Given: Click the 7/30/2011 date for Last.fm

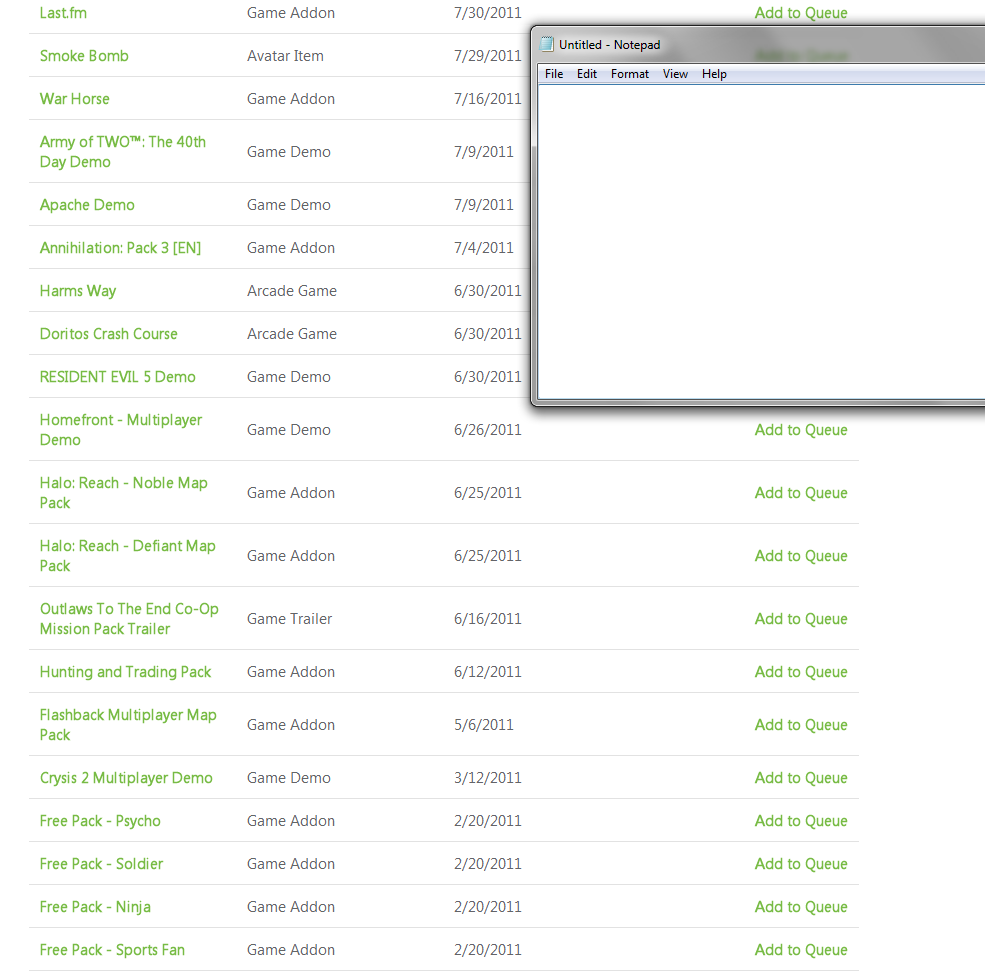Looking at the screenshot, I should tap(487, 13).
